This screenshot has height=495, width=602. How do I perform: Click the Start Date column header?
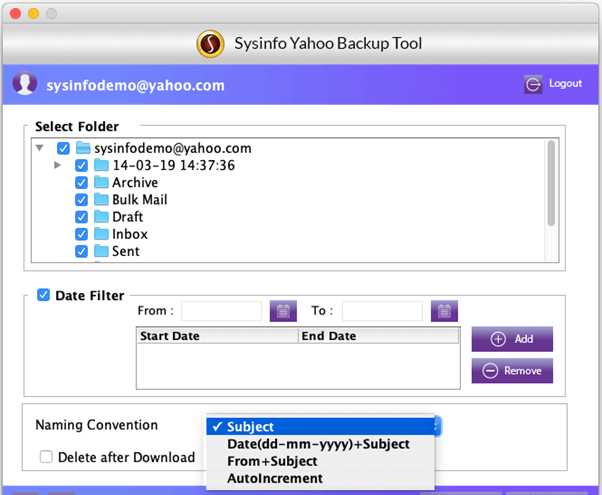coord(218,336)
